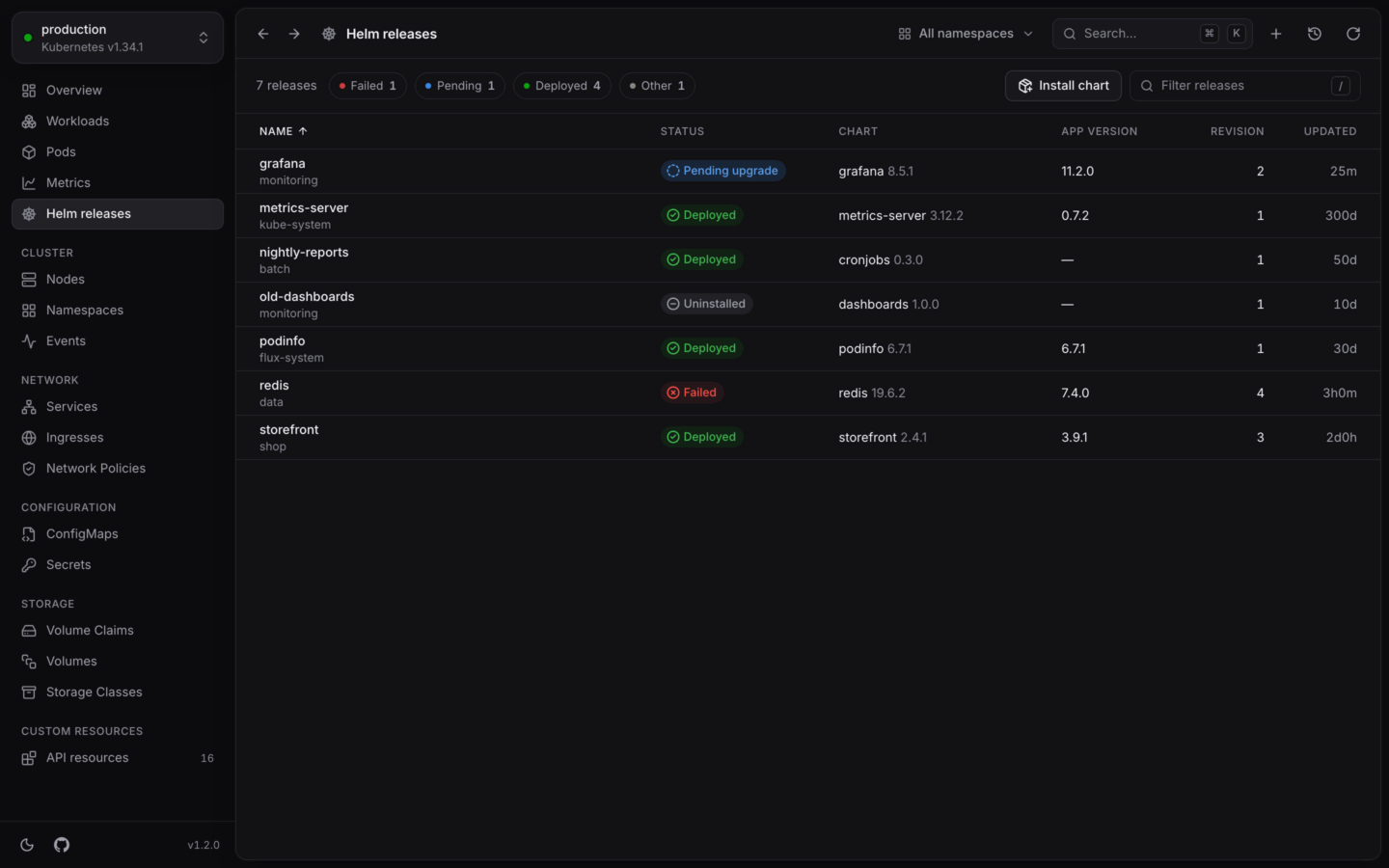Viewport: 1389px width, 868px height.
Task: Open Secrets page
Action: pyautogui.click(x=118, y=565)
